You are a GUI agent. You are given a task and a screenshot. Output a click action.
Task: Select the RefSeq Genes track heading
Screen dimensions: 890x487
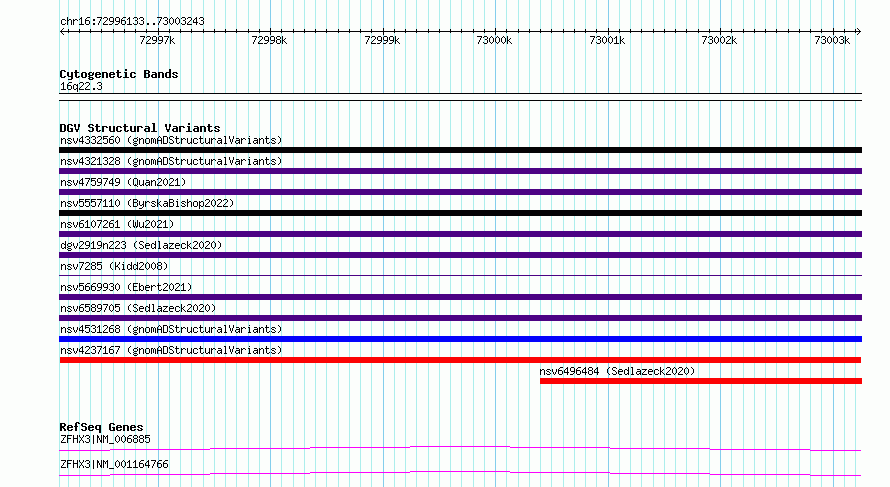[102, 427]
